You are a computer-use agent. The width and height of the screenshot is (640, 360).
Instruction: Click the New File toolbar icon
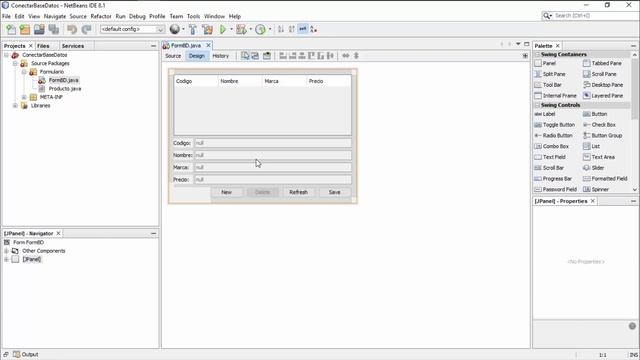pos(11,29)
